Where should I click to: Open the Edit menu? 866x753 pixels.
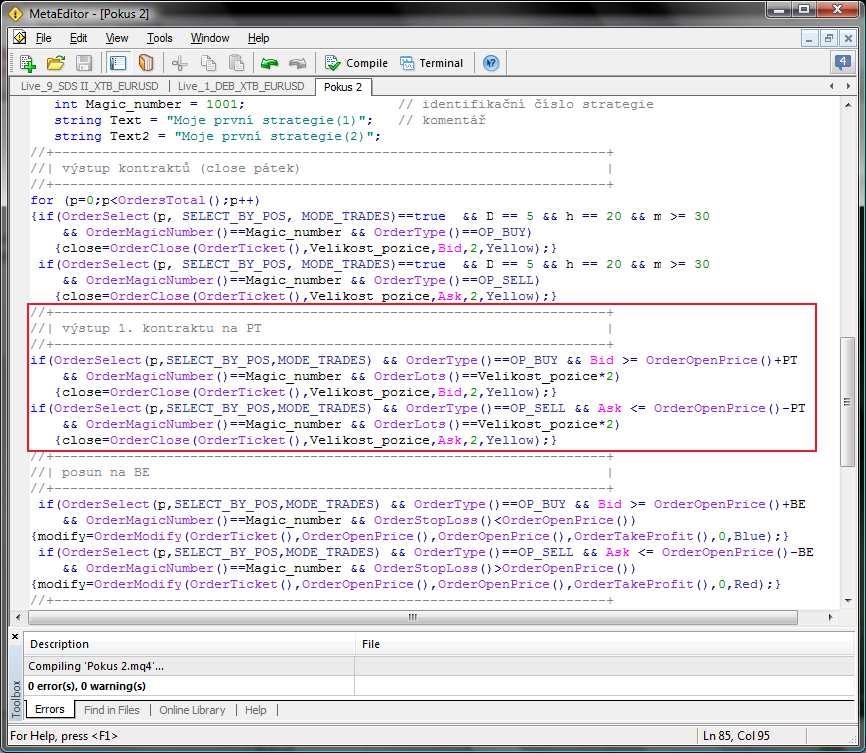tap(78, 38)
